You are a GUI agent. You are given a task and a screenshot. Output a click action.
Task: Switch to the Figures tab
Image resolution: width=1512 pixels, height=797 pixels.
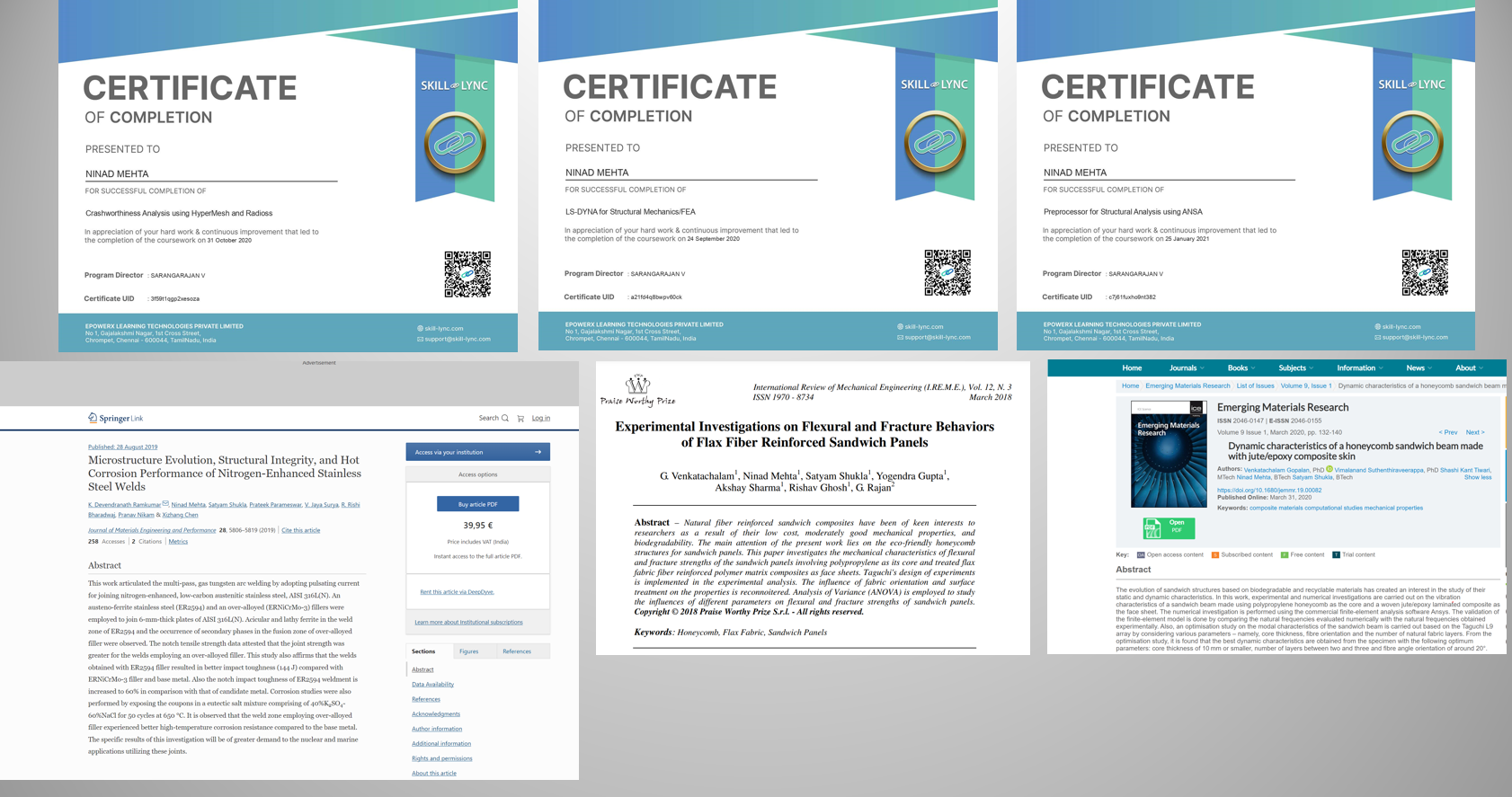click(468, 651)
